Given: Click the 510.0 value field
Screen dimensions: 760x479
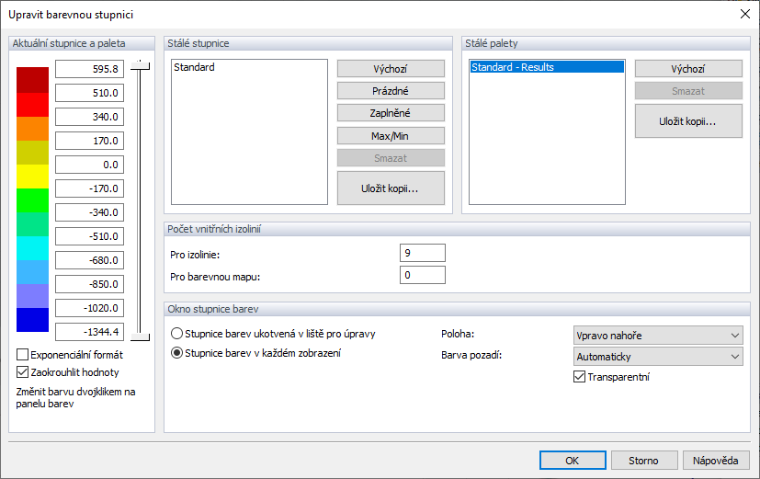Looking at the screenshot, I should [90, 93].
